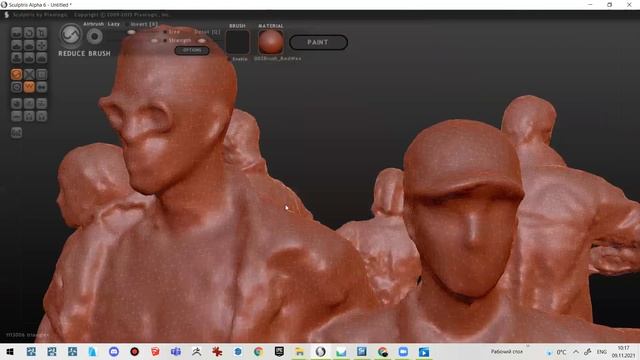Click the Strength slider handle
Screen dimensions: 640x360
click(154, 40)
